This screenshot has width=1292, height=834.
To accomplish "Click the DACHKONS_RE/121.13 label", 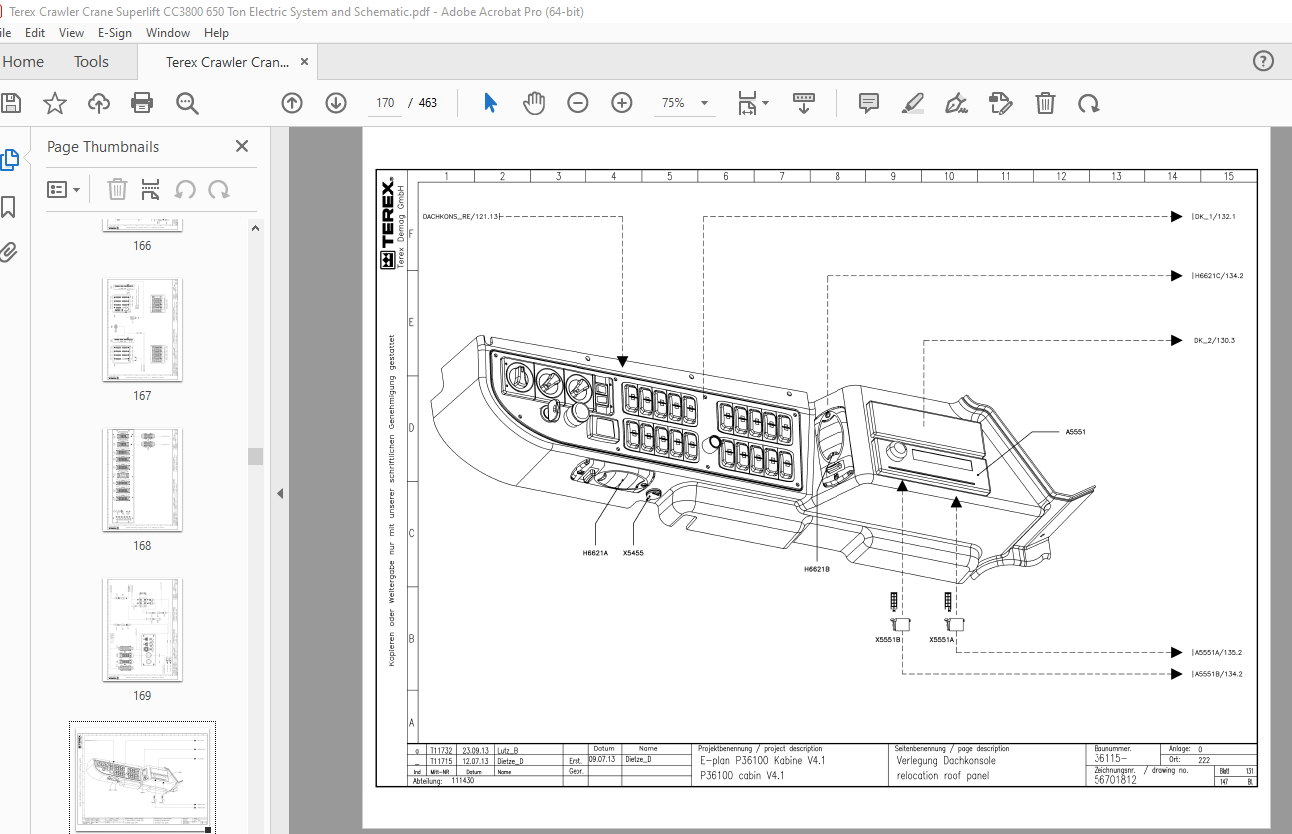I will click(461, 216).
